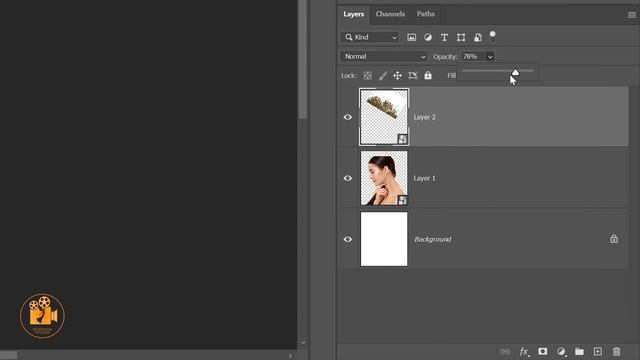Click the search magnifier in Kind filter
Image resolution: width=640 pixels, height=360 pixels.
[x=349, y=37]
